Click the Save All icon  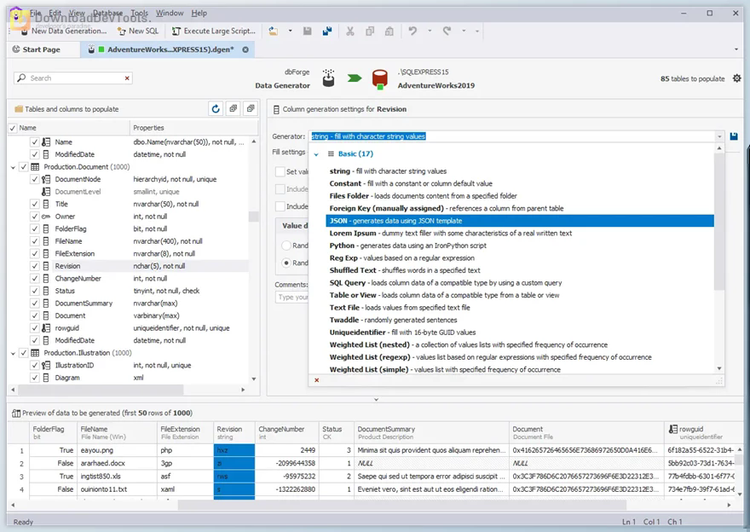click(327, 31)
